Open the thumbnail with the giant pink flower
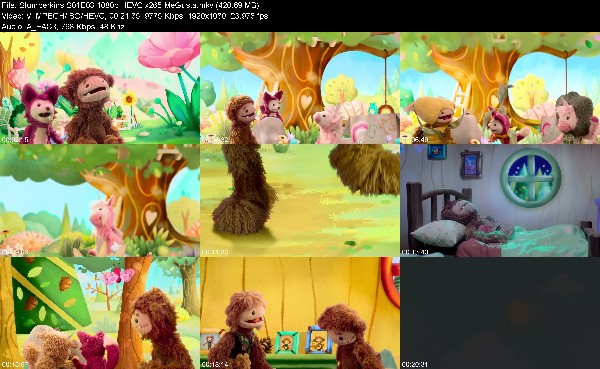The width and height of the screenshot is (600, 369). point(100,88)
